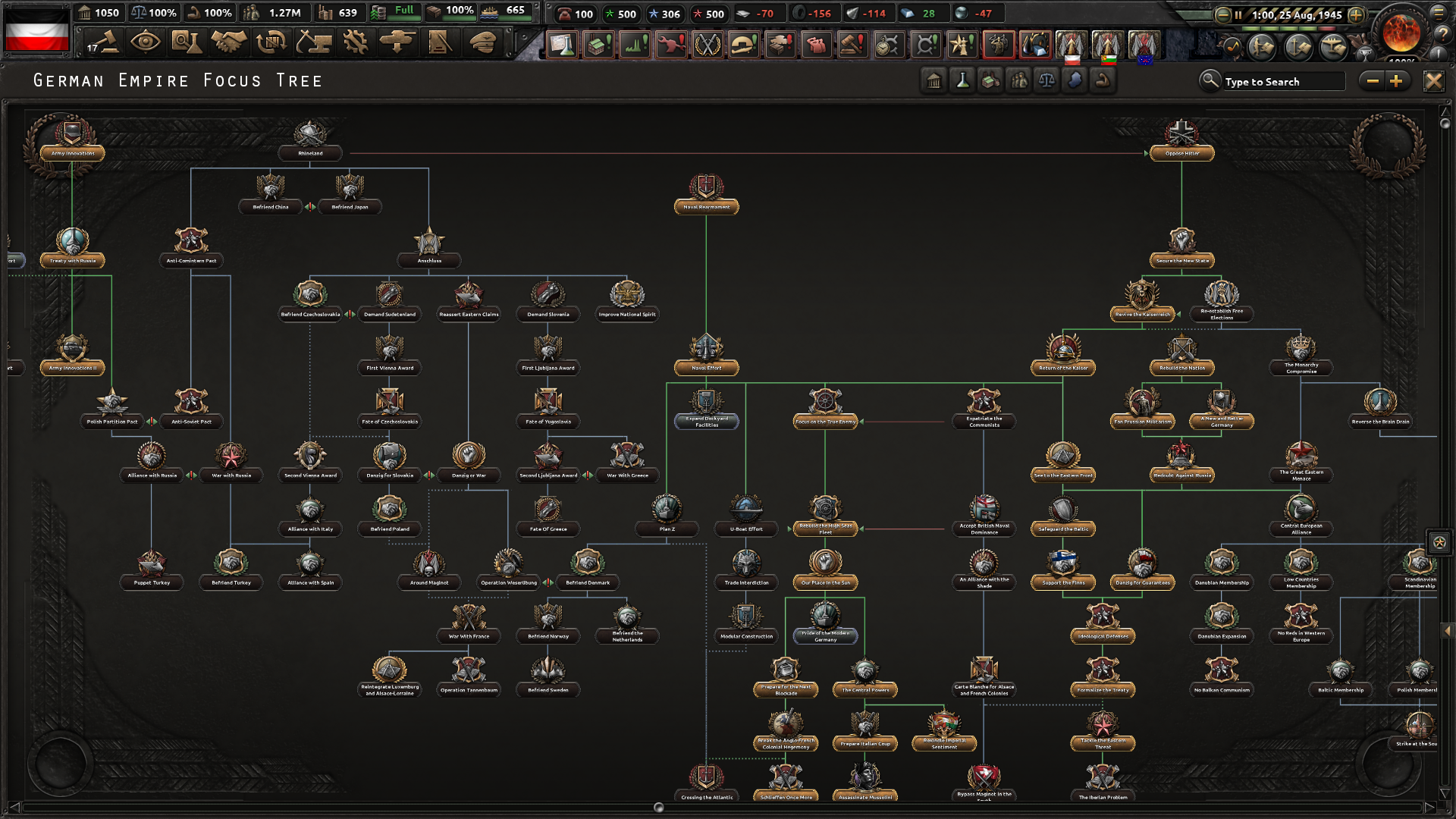1456x819 pixels.
Task: Click the war alert with Polish flag
Action: [1071, 46]
